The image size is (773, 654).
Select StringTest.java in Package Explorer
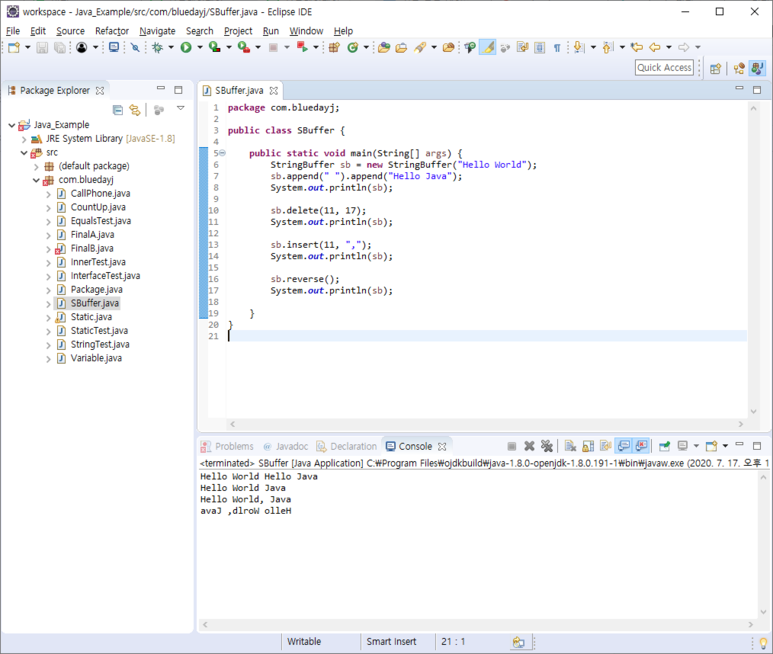(100, 344)
